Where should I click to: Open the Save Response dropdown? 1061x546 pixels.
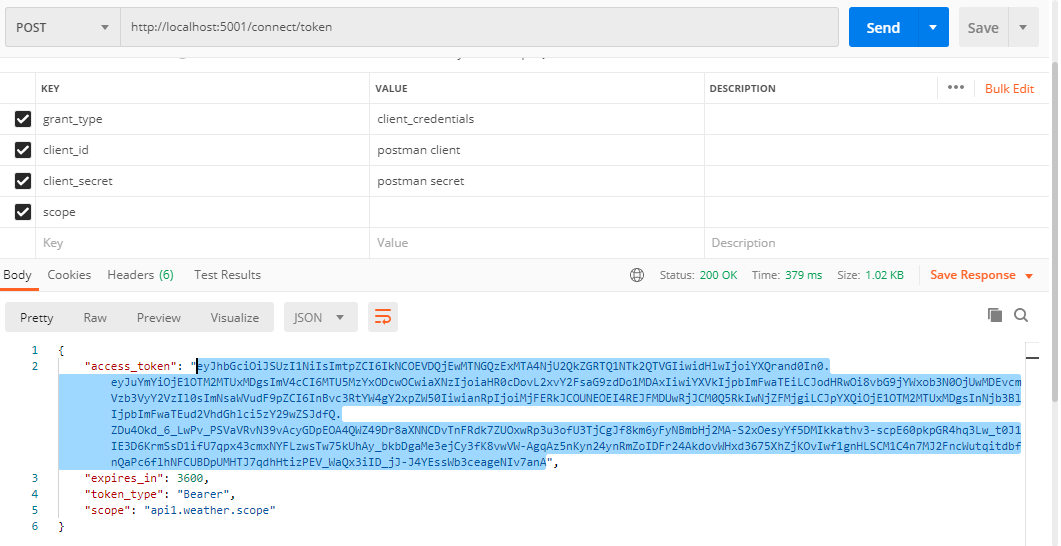[982, 275]
